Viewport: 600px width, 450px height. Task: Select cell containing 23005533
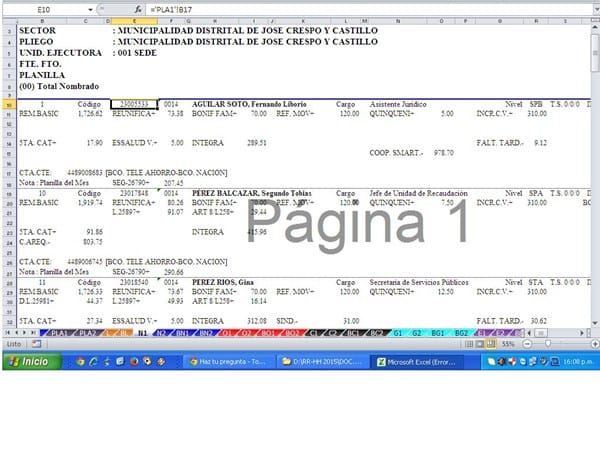(x=134, y=104)
